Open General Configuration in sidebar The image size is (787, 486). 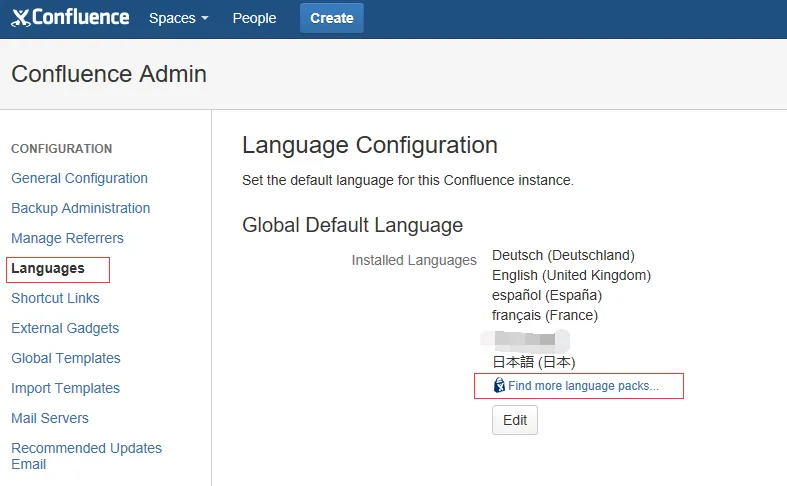(x=79, y=178)
